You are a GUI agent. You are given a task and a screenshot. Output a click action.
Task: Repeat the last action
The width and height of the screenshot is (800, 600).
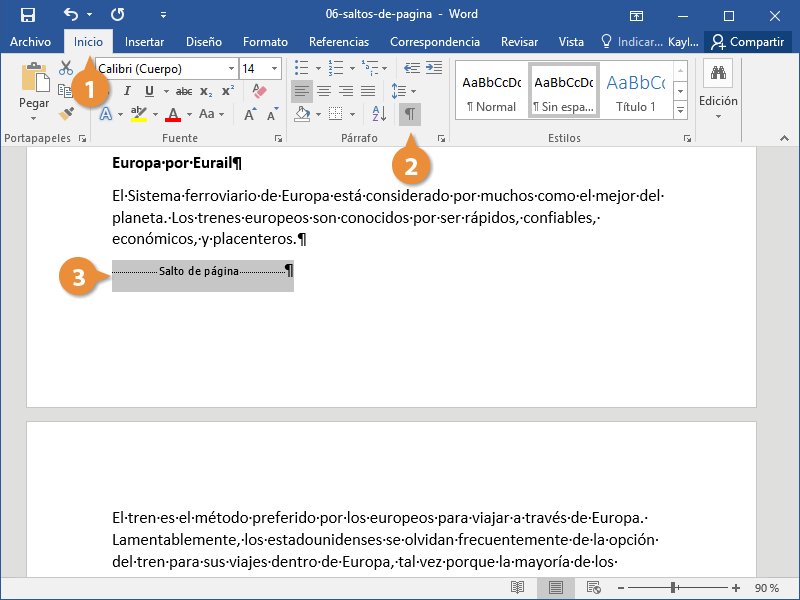(x=118, y=14)
